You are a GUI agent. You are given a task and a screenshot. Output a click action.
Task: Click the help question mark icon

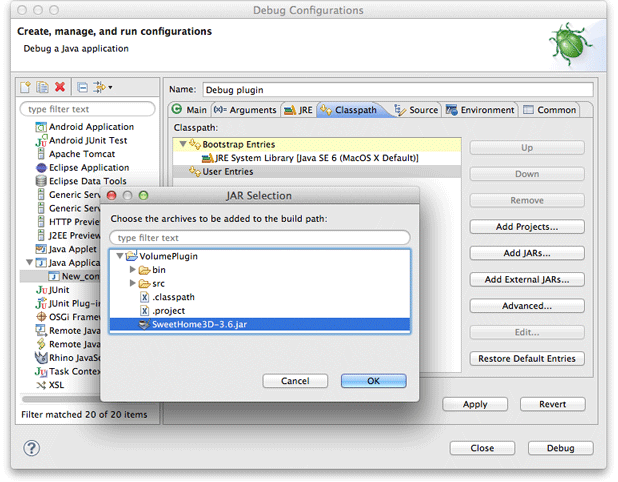click(31, 448)
